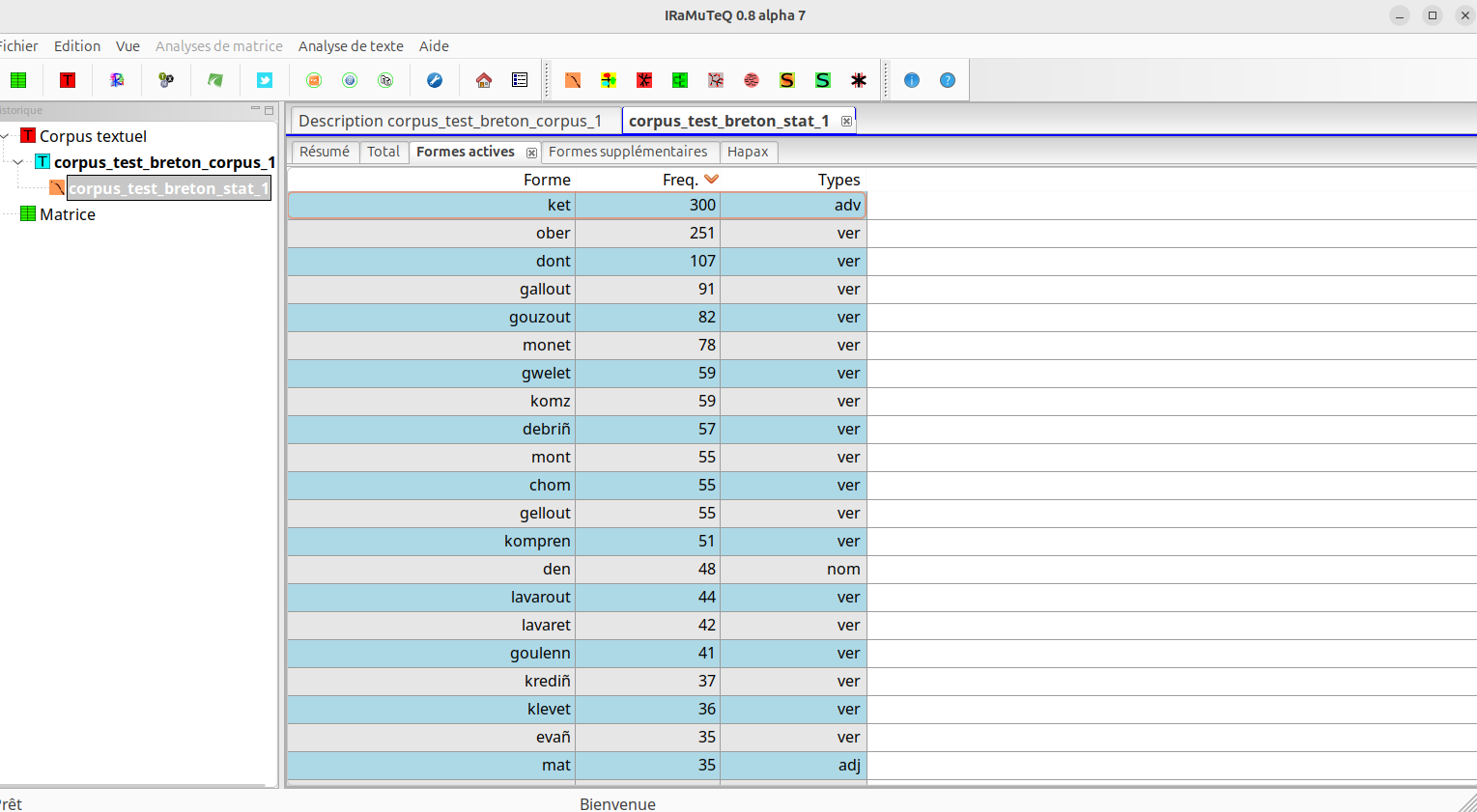Select the table cell 'kompren'

coord(432,541)
